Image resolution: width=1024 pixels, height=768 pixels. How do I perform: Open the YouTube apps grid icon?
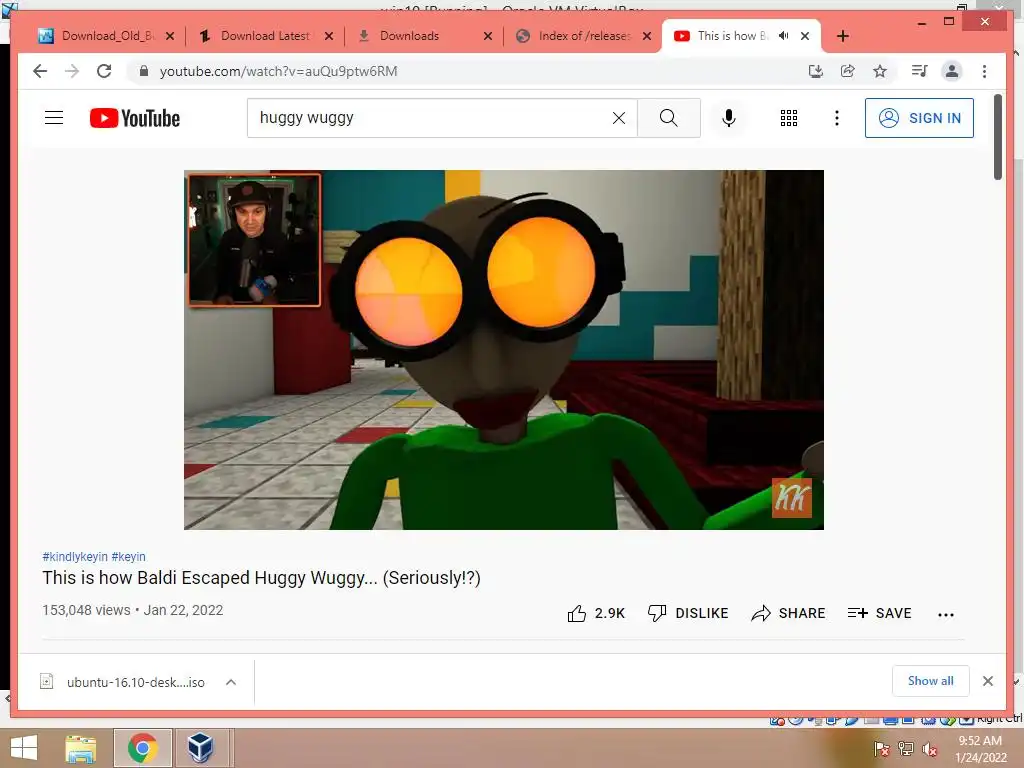pyautogui.click(x=789, y=118)
